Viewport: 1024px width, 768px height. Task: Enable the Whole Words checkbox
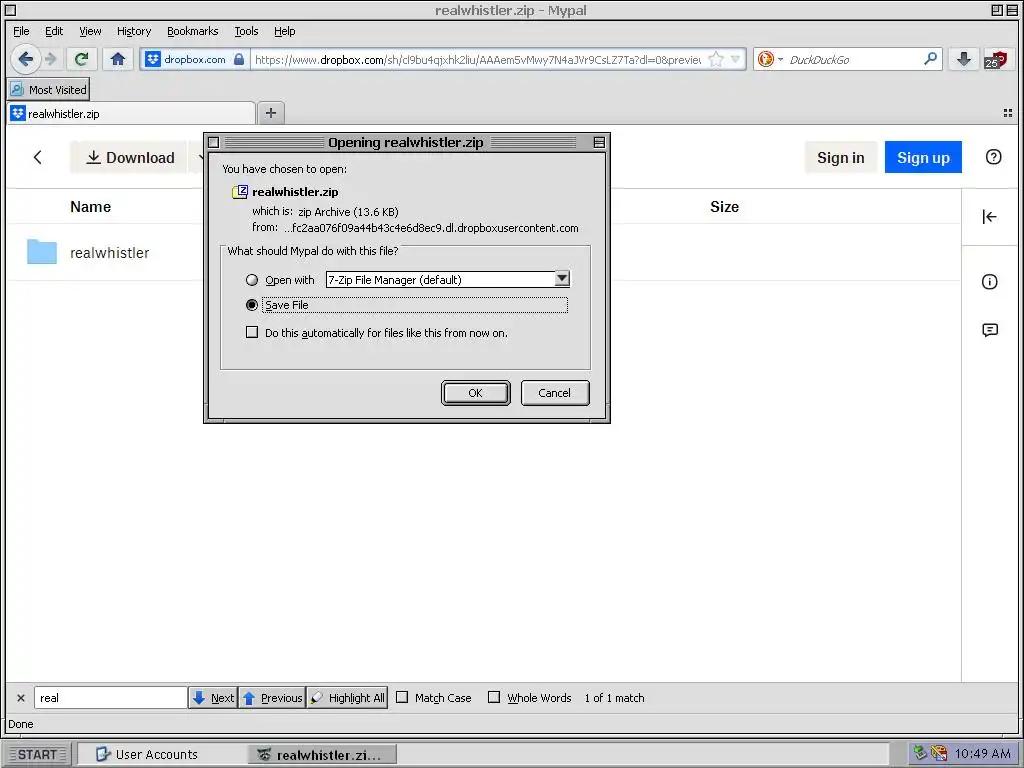pyautogui.click(x=494, y=697)
